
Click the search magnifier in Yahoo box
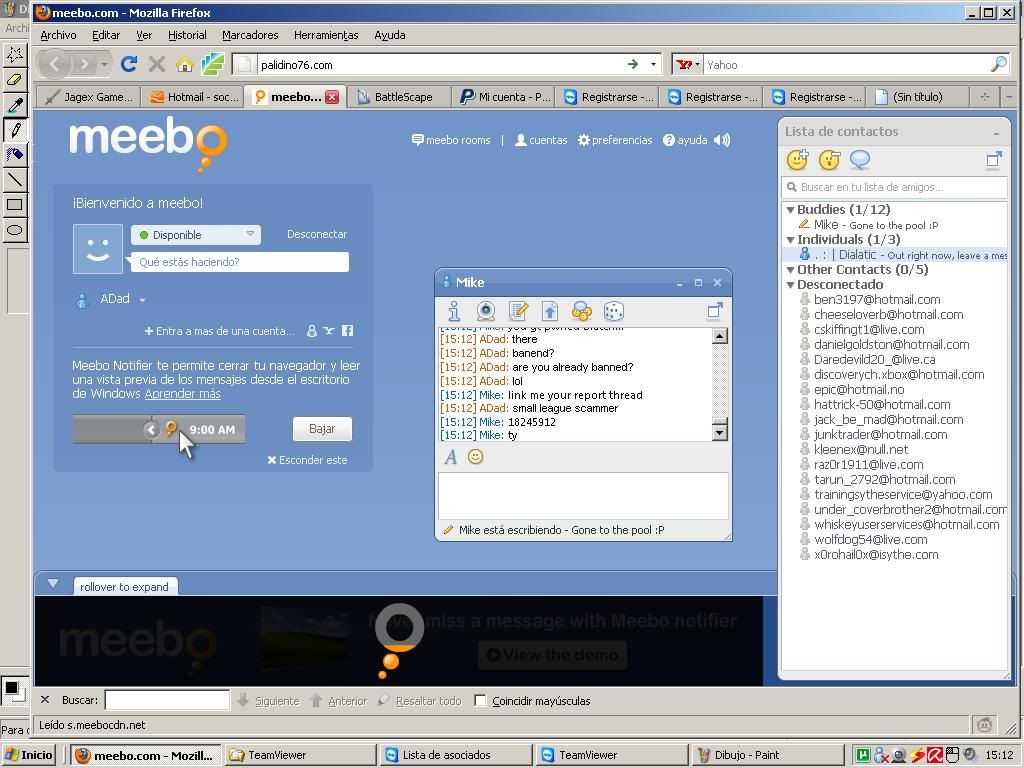point(999,64)
